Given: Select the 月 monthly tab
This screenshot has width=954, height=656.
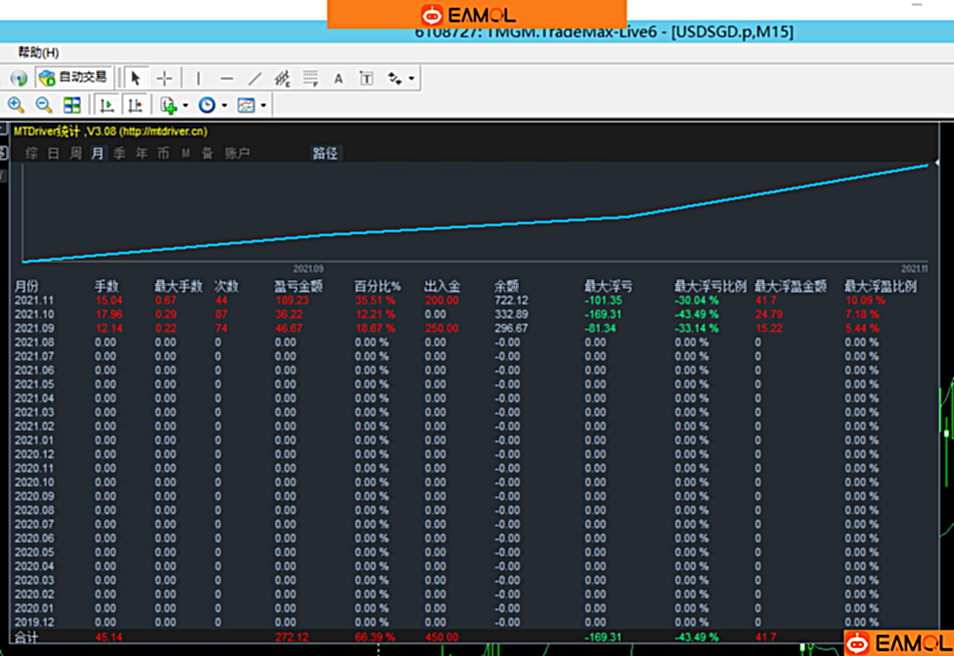Looking at the screenshot, I should tap(97, 153).
